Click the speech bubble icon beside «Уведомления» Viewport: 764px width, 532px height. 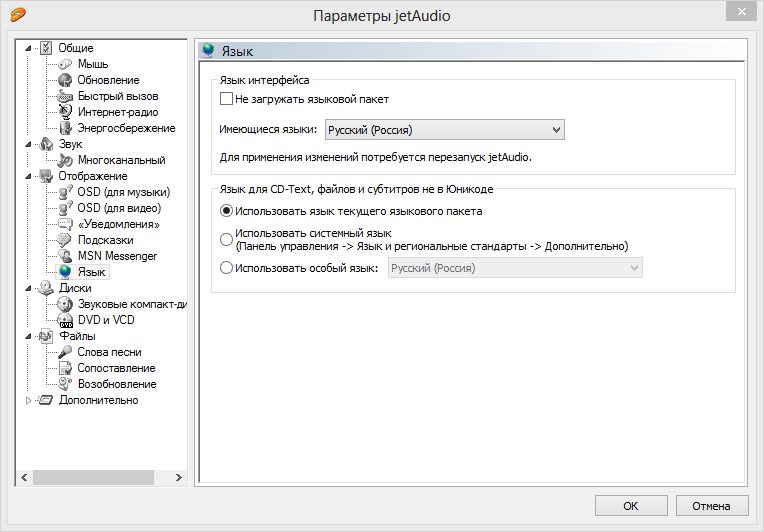[x=65, y=224]
